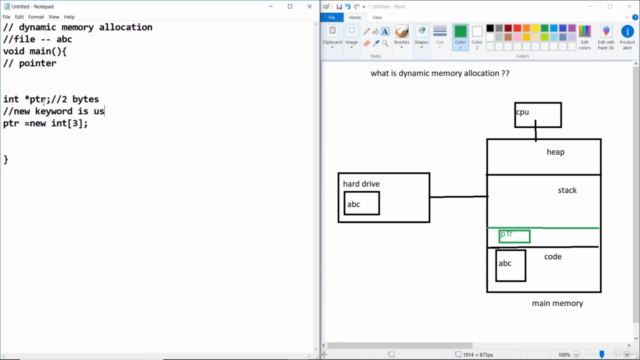Click the 'ptr =new int[3];' line in Notepad
The width and height of the screenshot is (640, 360).
click(45, 123)
